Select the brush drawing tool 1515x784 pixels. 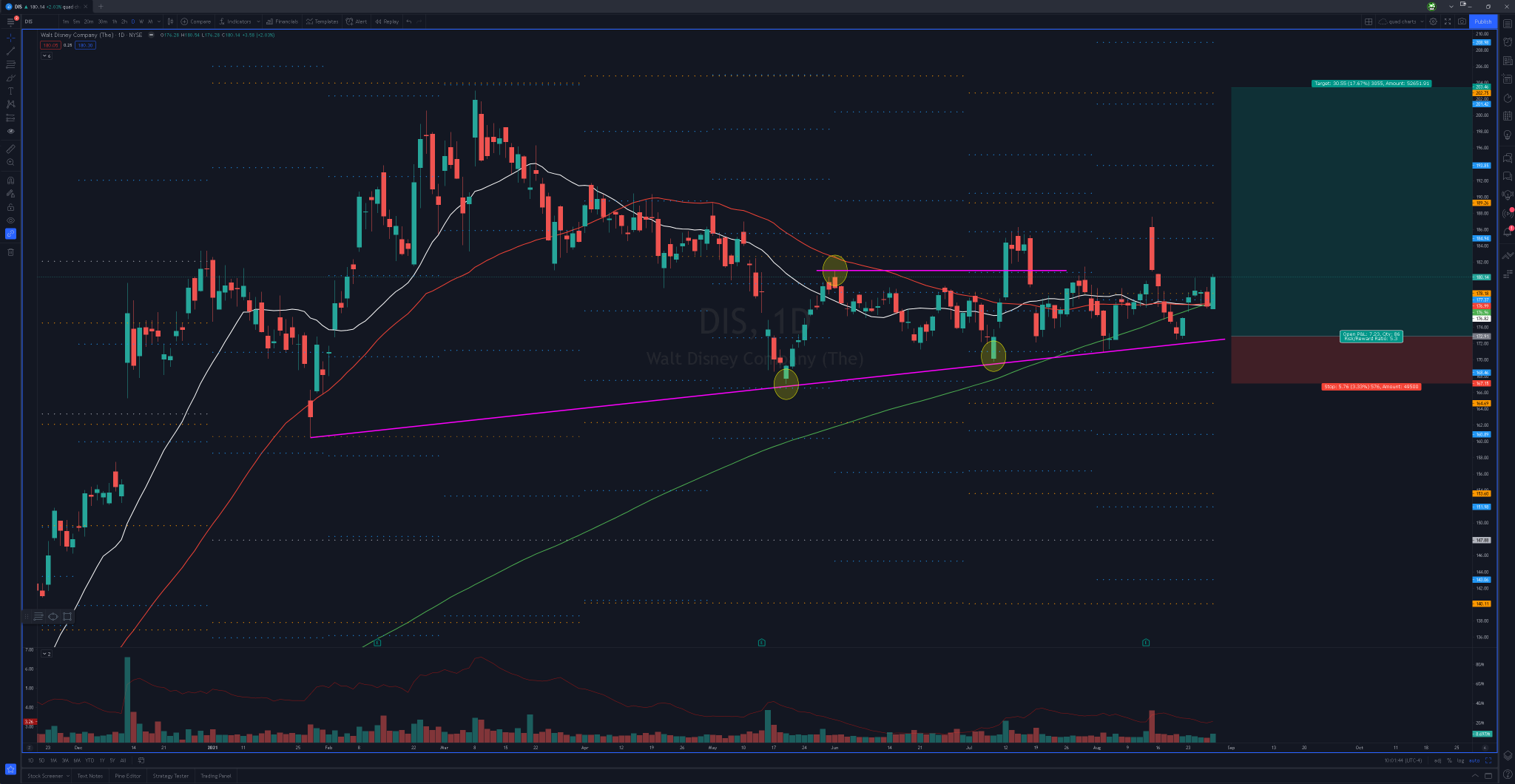tap(10, 78)
